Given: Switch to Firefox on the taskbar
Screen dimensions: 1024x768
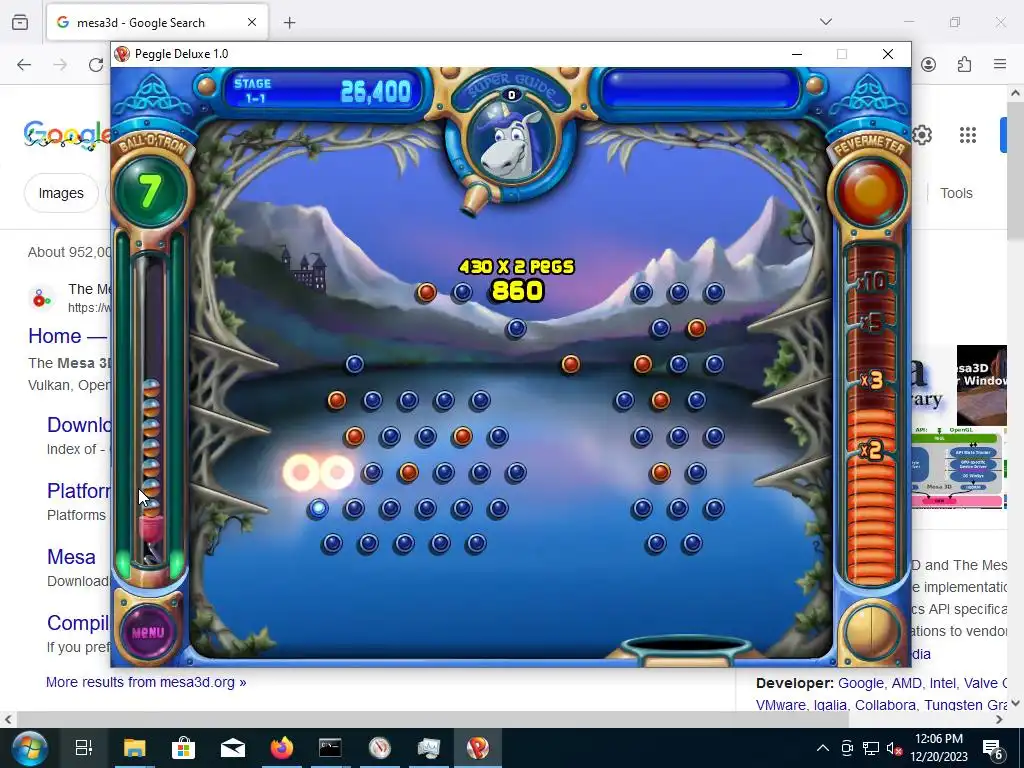Looking at the screenshot, I should tap(281, 748).
